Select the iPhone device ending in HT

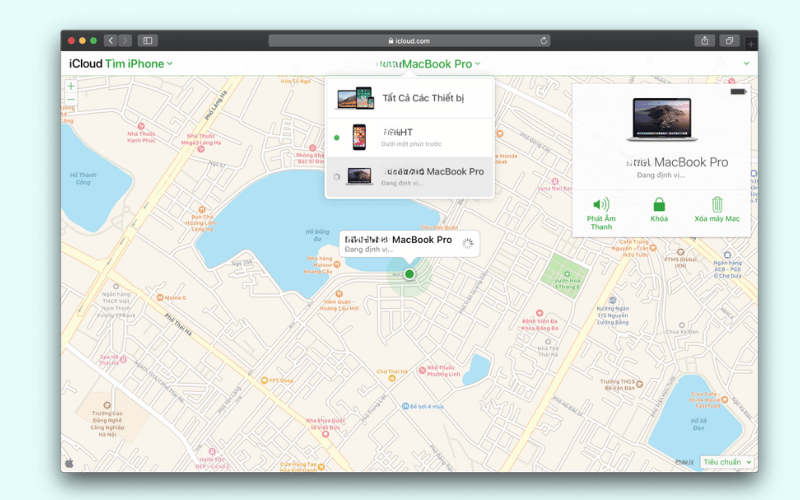tap(410, 138)
